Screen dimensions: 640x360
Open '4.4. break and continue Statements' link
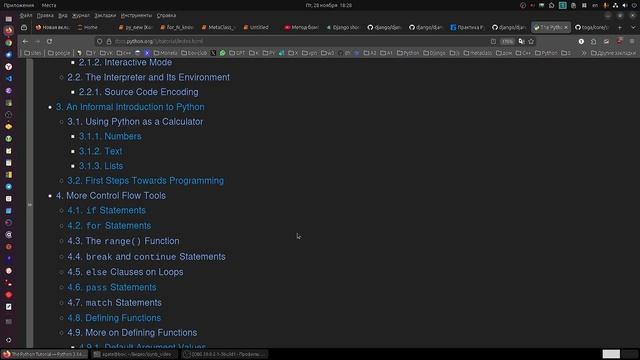(x=146, y=257)
